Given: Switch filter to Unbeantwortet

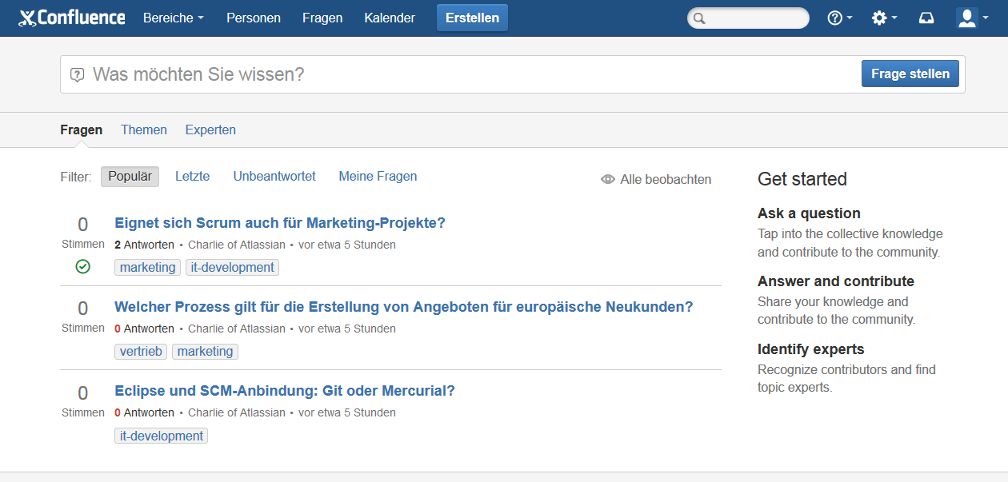Looking at the screenshot, I should (274, 177).
